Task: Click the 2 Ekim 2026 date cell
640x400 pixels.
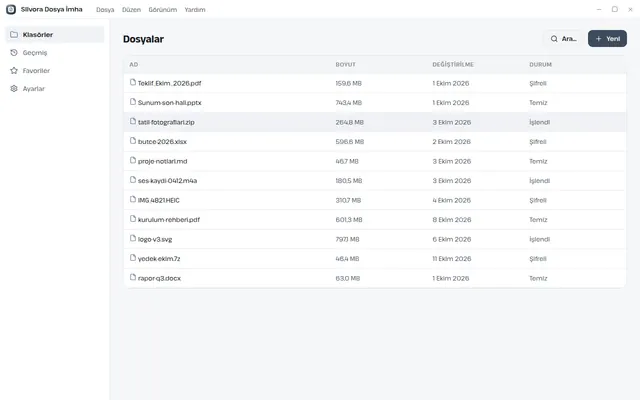Action: click(451, 142)
